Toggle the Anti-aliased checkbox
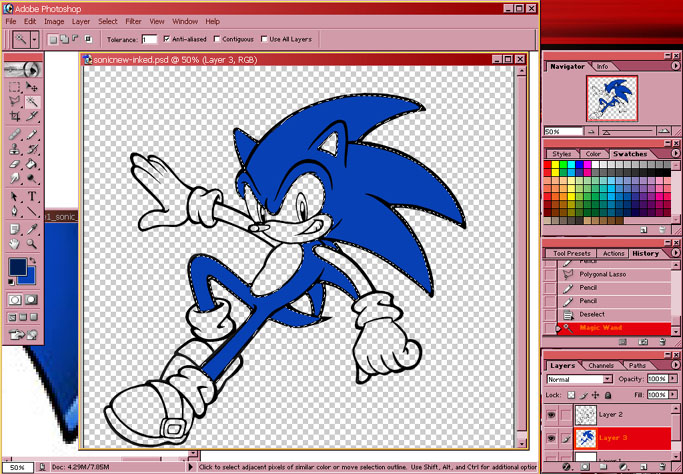Viewport: 683px width, 474px height. 166,39
